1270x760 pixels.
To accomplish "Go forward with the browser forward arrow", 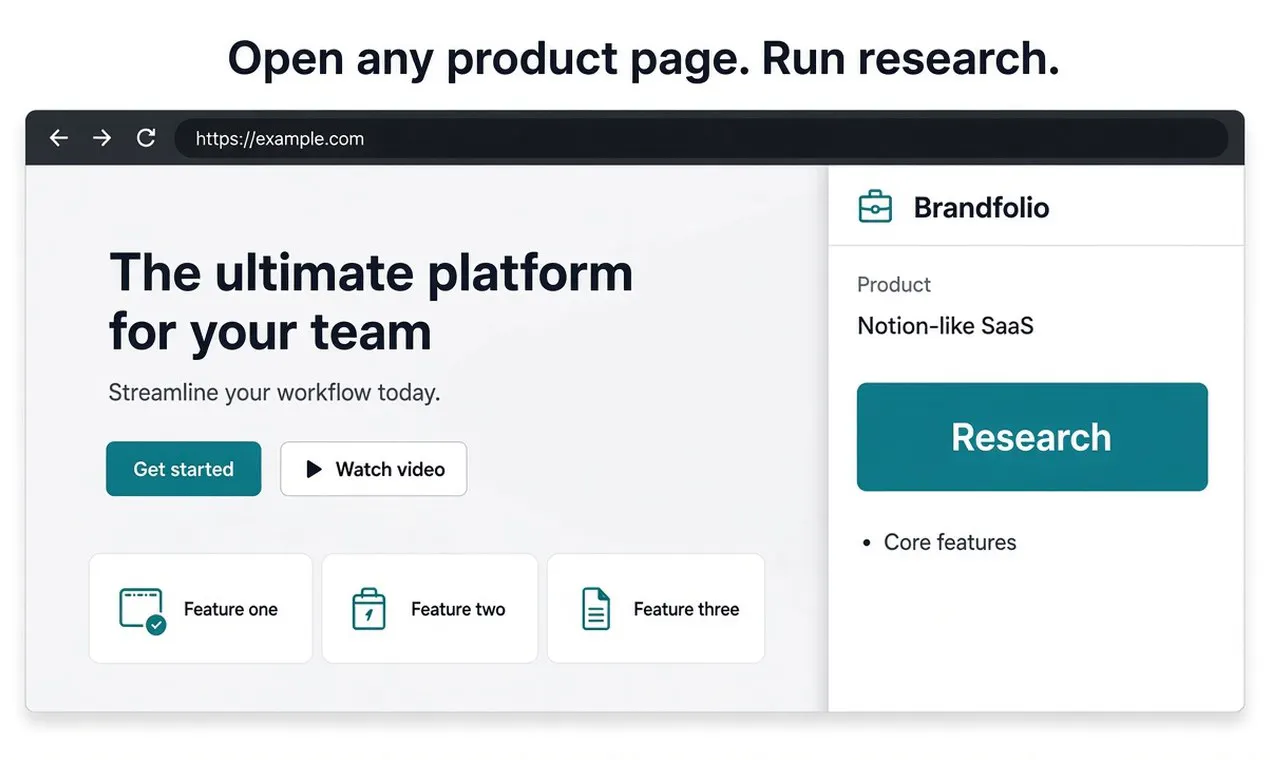I will (102, 138).
